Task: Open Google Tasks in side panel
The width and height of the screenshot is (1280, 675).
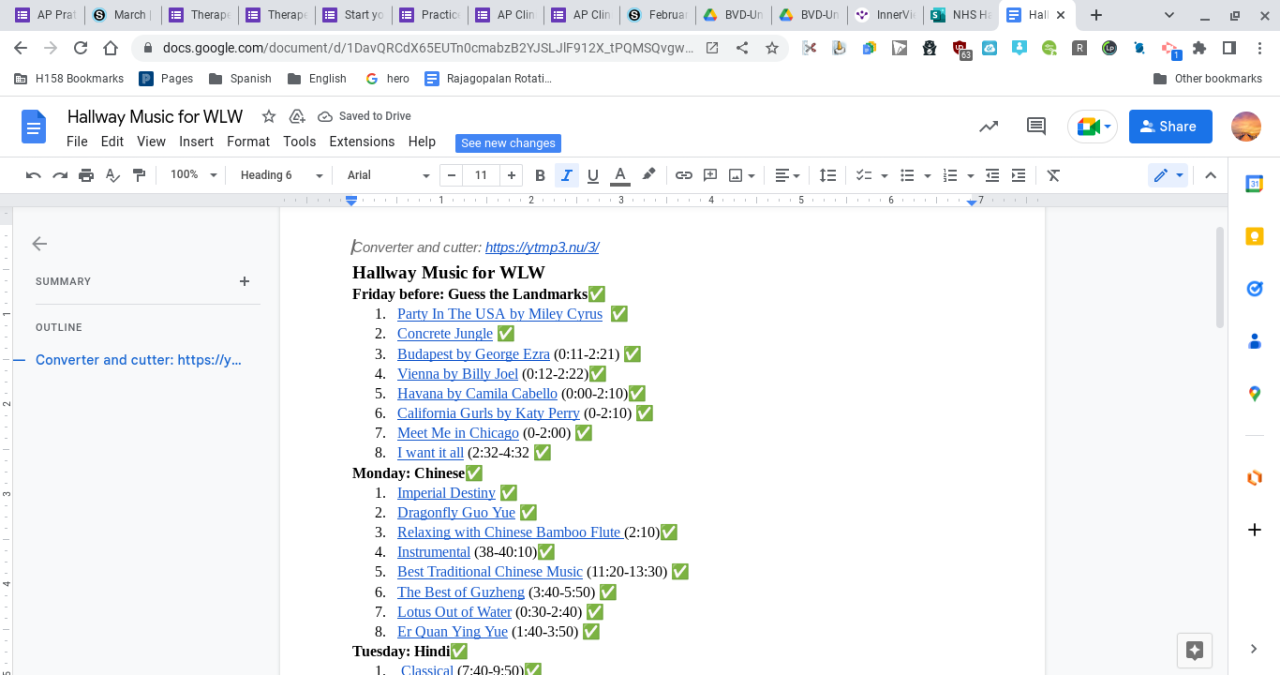Action: tap(1254, 289)
